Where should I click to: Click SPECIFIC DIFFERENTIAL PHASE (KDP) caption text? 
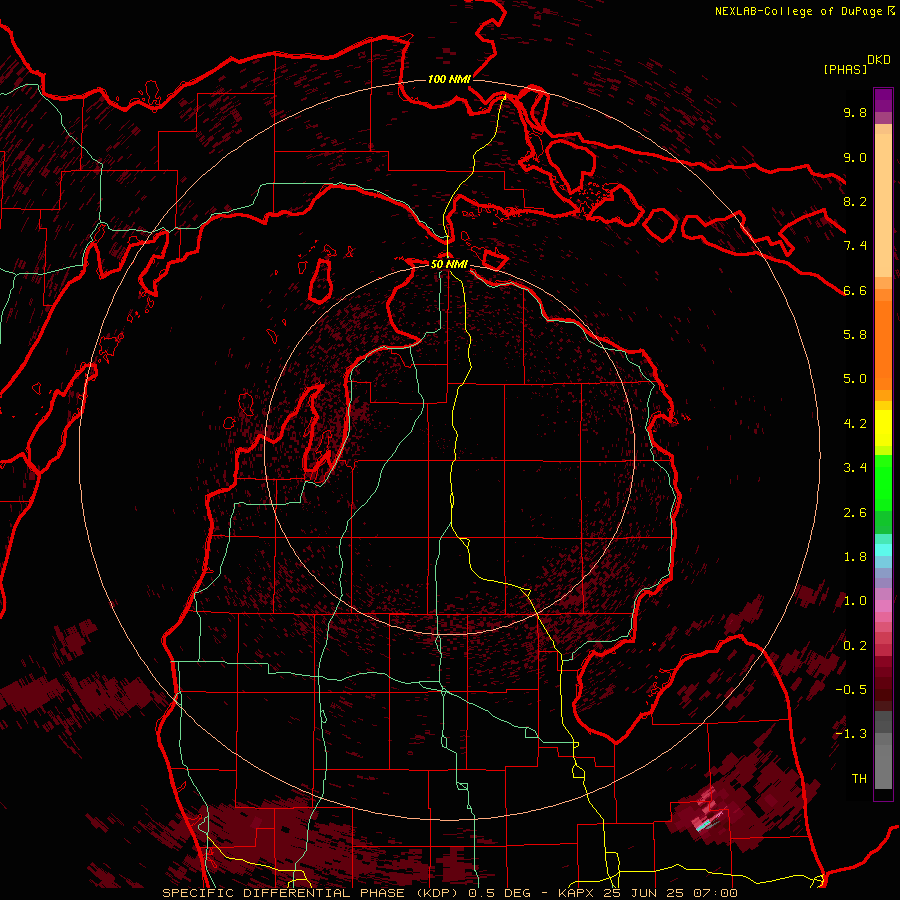[x=312, y=893]
